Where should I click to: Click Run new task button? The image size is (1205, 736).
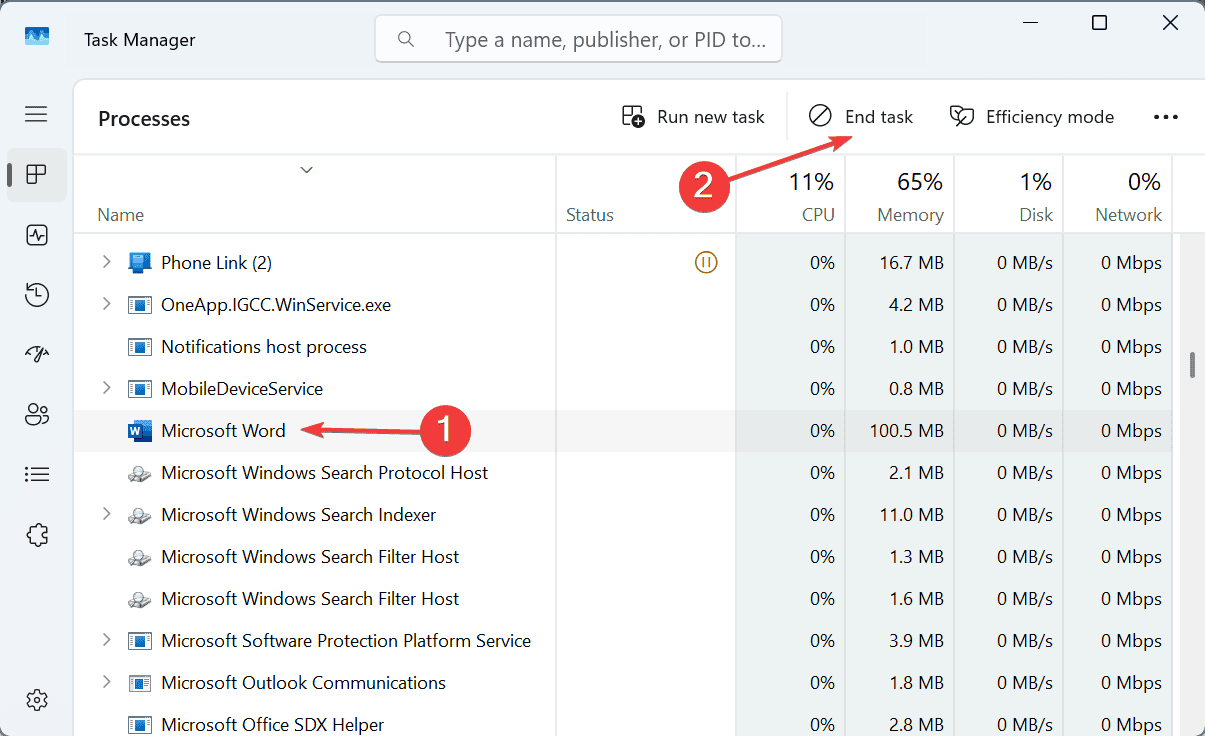693,117
